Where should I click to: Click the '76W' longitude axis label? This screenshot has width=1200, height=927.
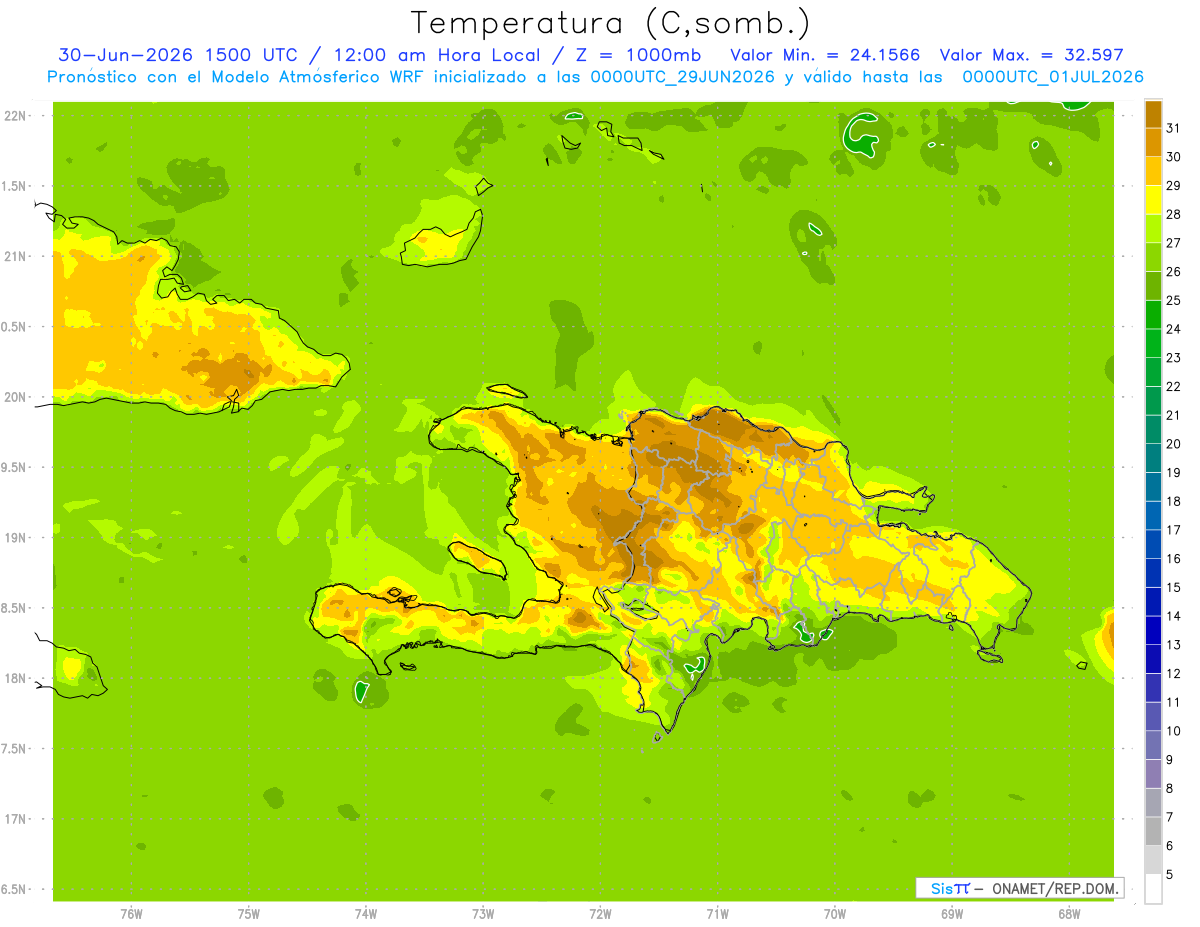(131, 913)
